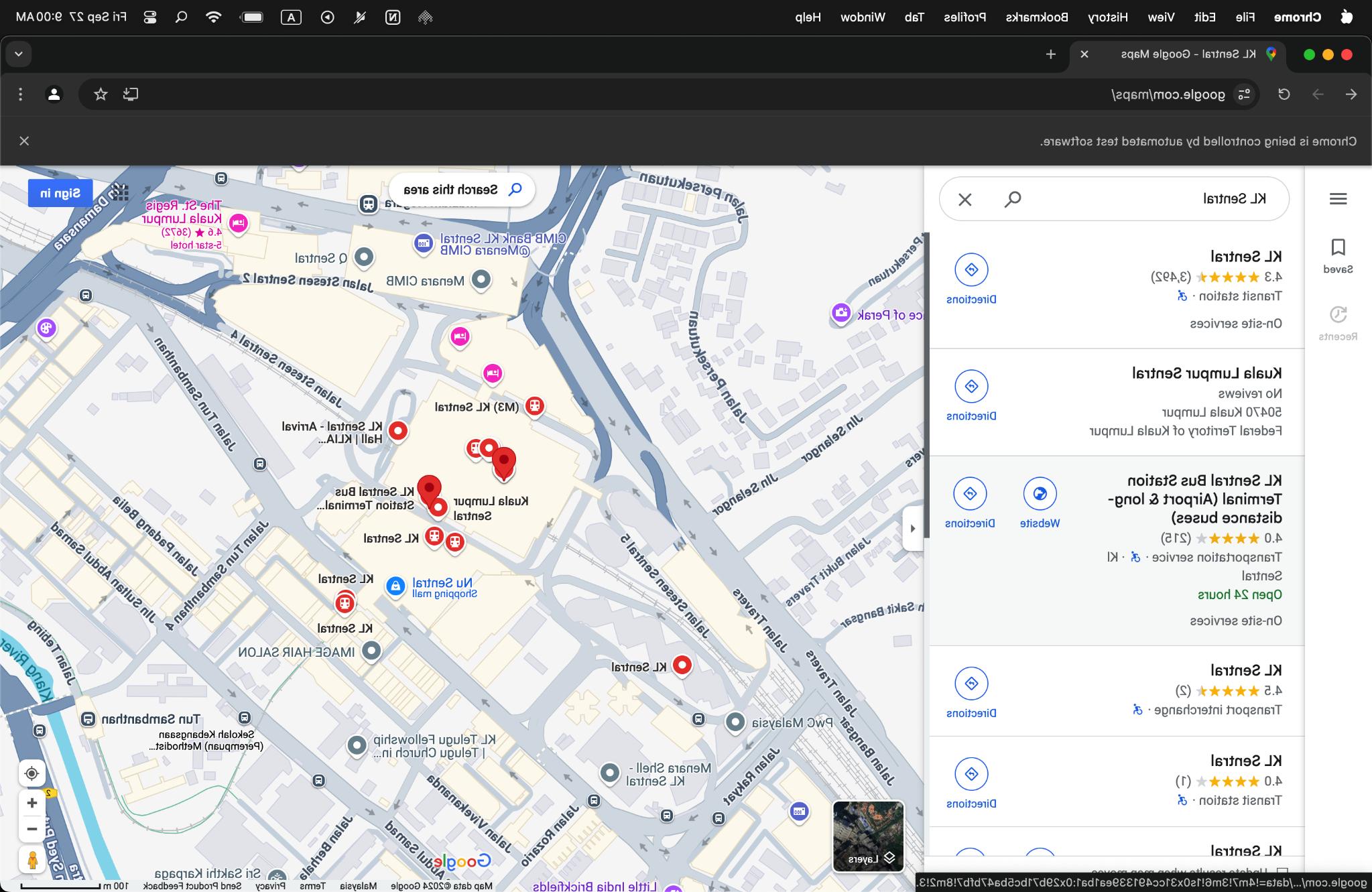Screen dimensions: 1372x892
Task: Show your location on the map
Action: point(32,773)
